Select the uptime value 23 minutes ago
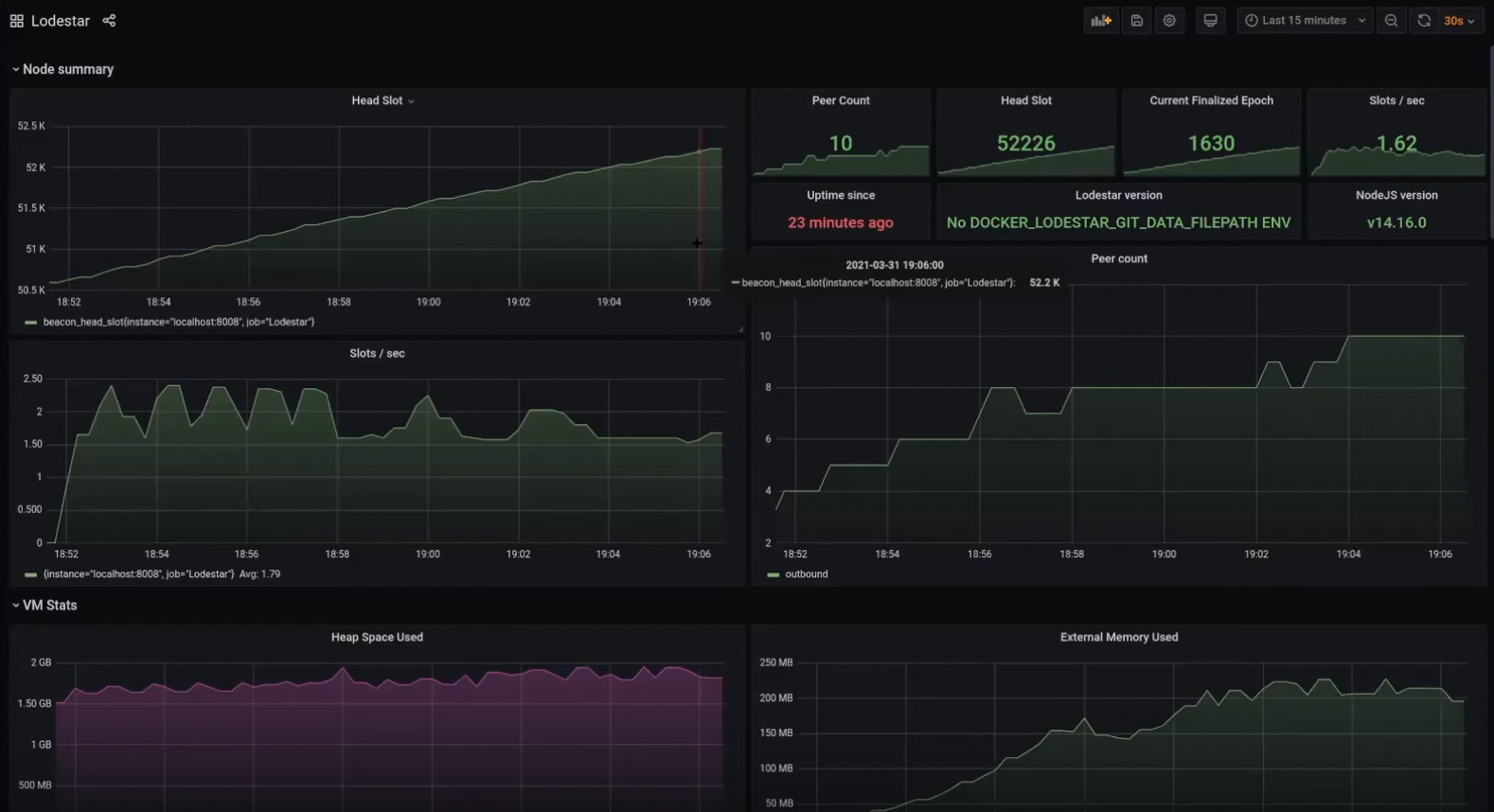Screen dimensions: 1494x812 click(841, 222)
